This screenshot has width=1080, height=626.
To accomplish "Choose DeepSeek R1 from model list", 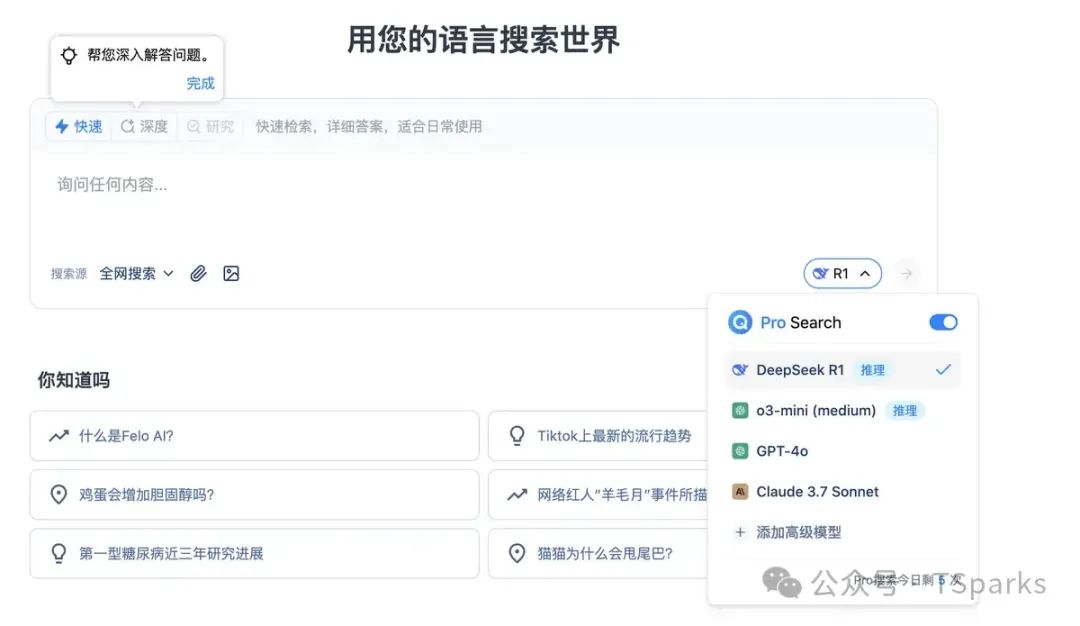I will click(842, 370).
